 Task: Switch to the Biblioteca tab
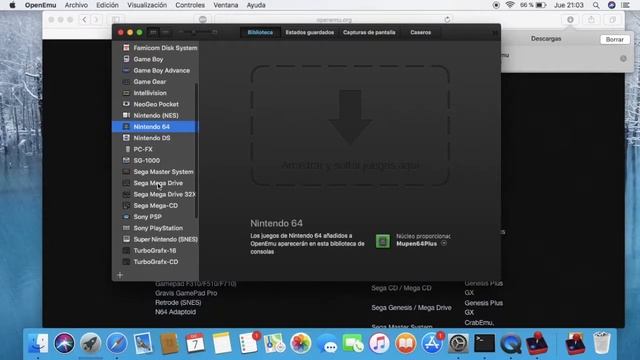(260, 32)
